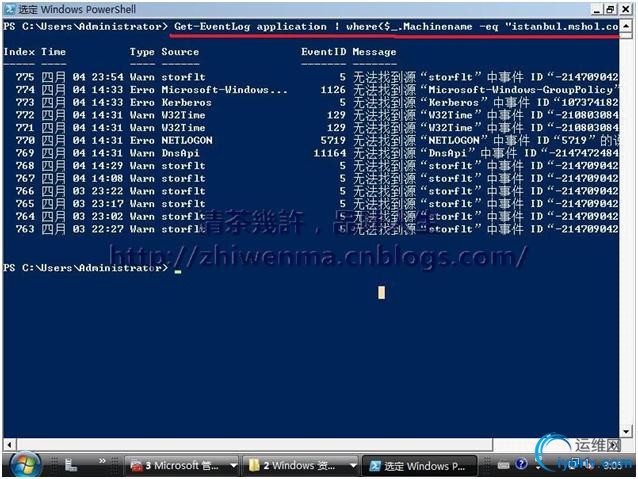Click the time '23:54' in row 775
638x479 pixels.
(107, 77)
